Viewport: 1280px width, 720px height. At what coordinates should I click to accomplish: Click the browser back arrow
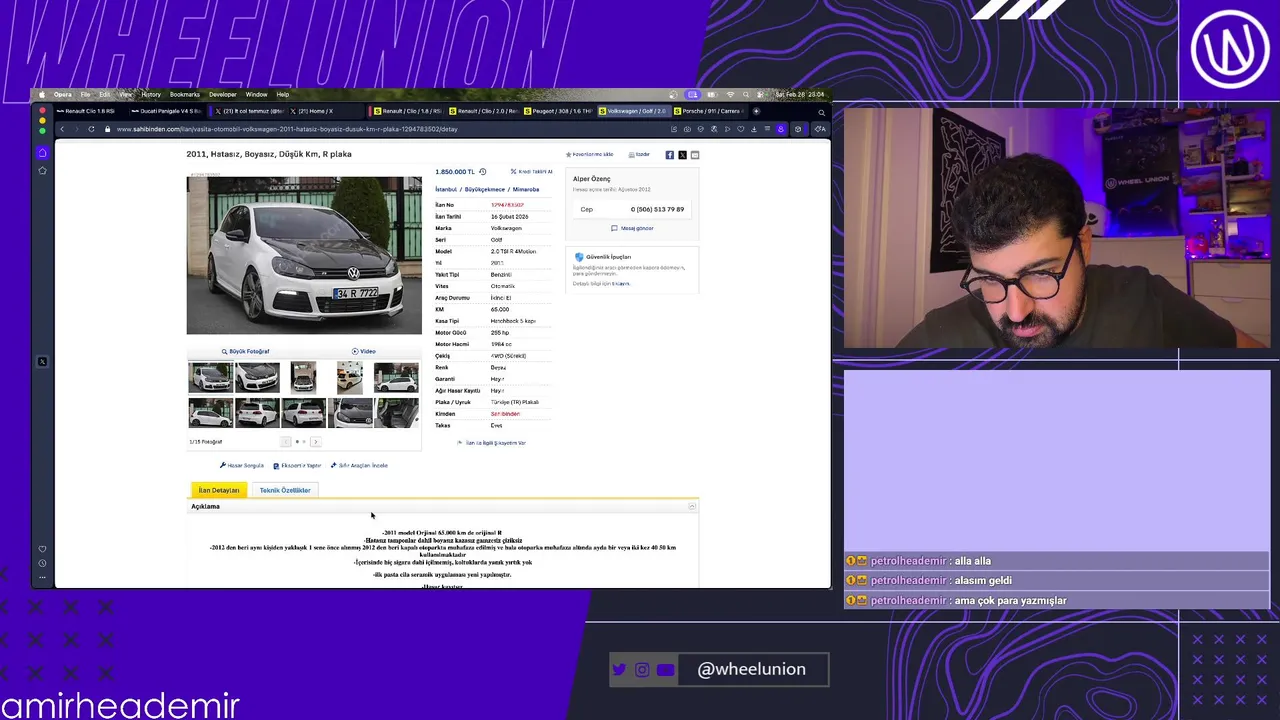click(x=61, y=129)
